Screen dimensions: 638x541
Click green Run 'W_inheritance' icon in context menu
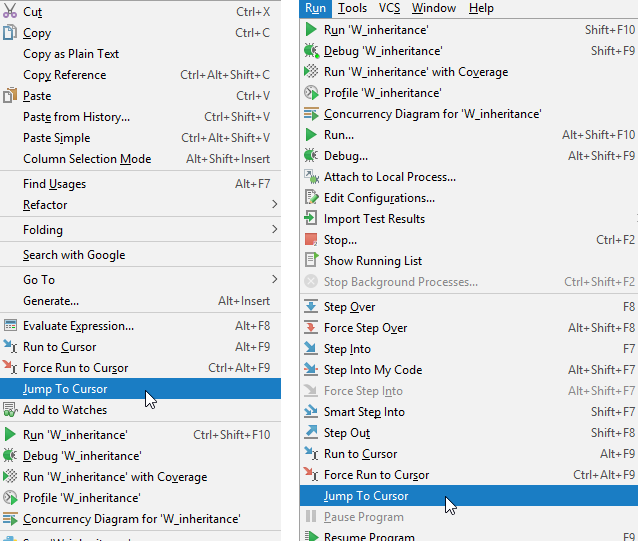pos(10,434)
